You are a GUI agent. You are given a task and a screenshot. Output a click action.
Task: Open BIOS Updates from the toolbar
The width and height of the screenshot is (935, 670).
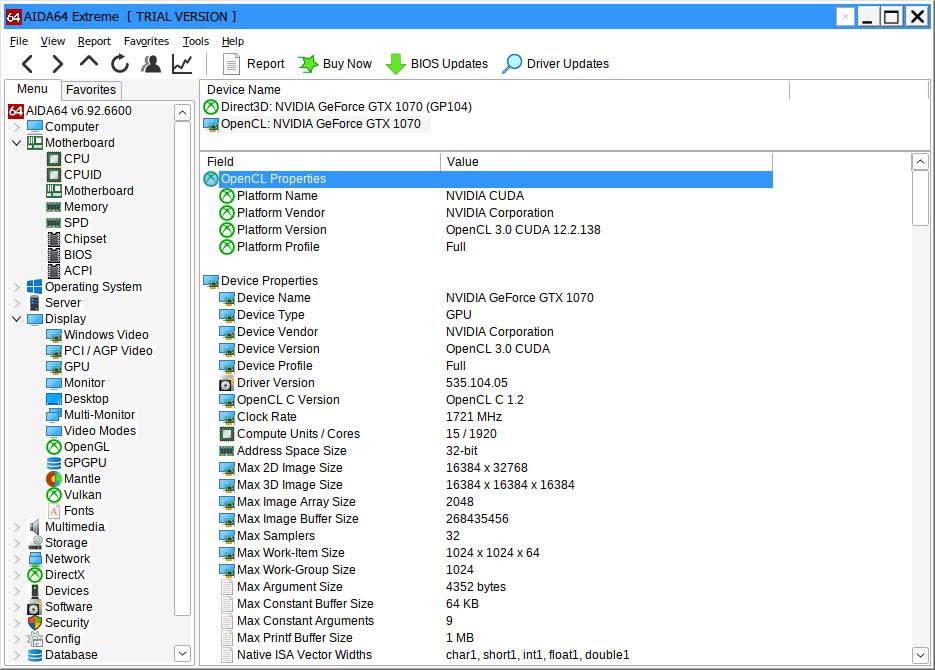[x=436, y=64]
